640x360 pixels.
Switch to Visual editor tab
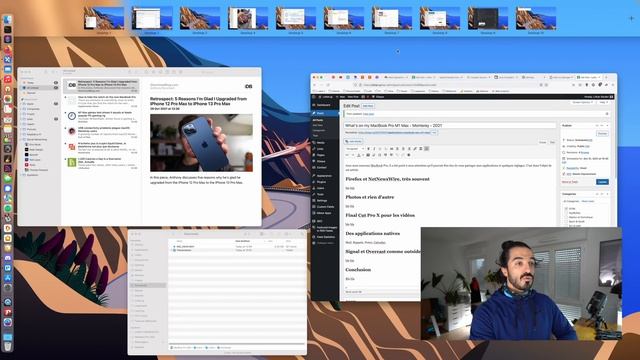pos(543,142)
